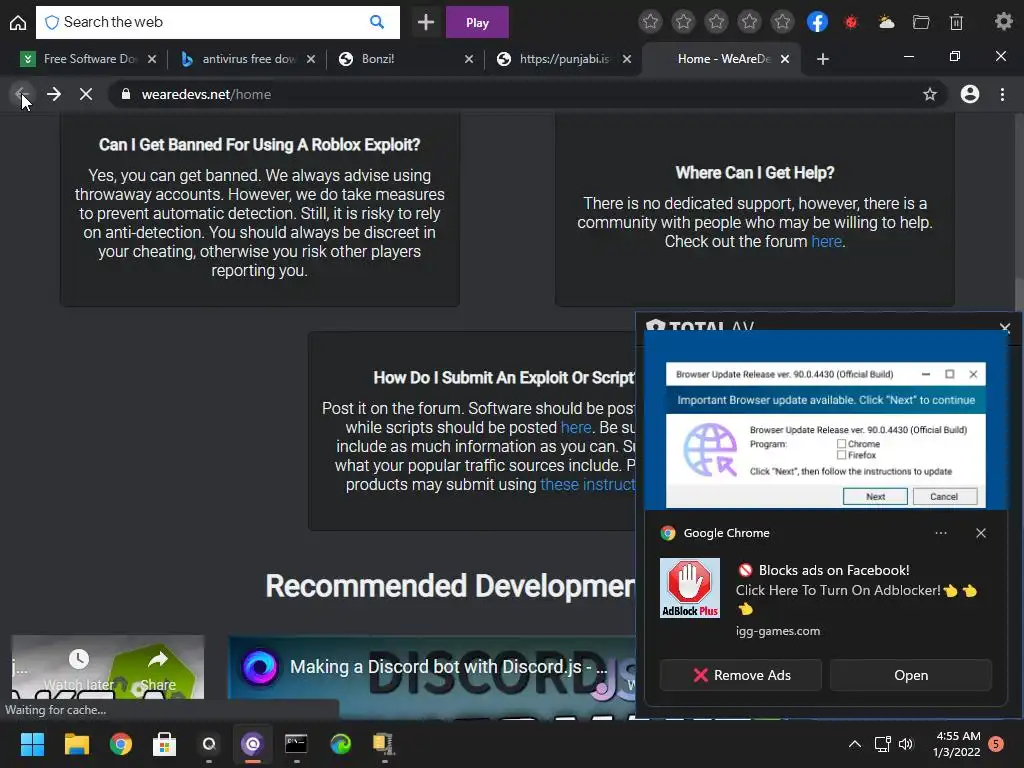
Task: Open the fifth star bookmark slot
Action: click(x=782, y=22)
